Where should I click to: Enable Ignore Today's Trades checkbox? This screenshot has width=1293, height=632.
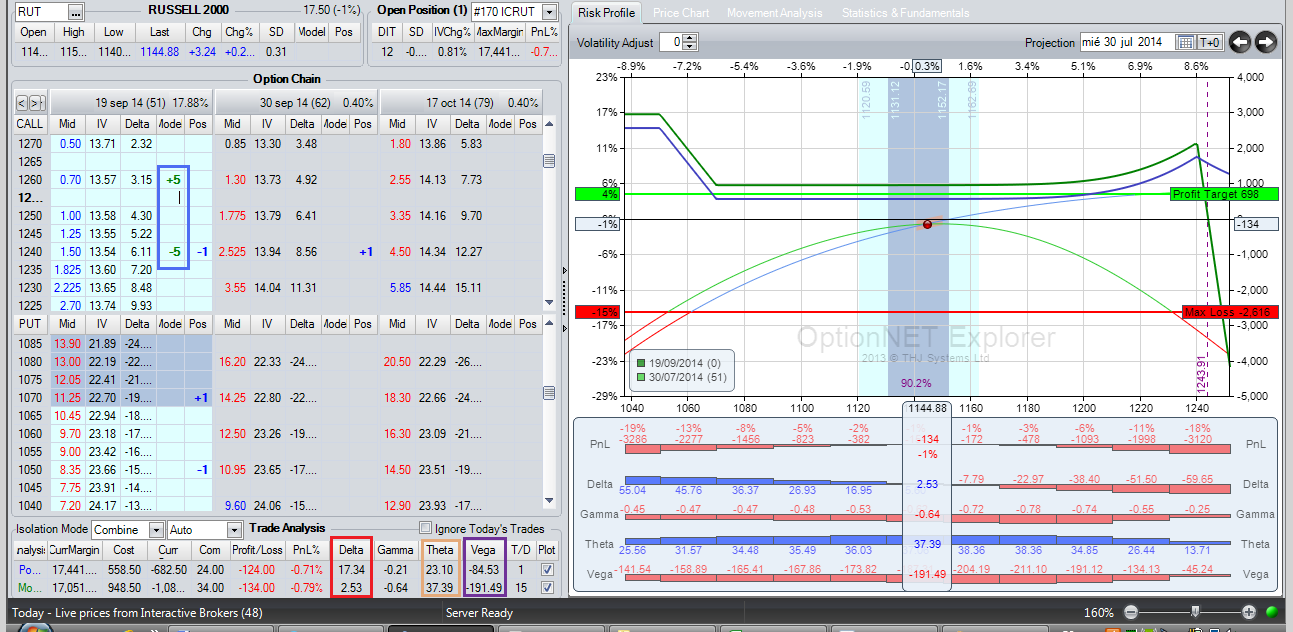point(426,528)
